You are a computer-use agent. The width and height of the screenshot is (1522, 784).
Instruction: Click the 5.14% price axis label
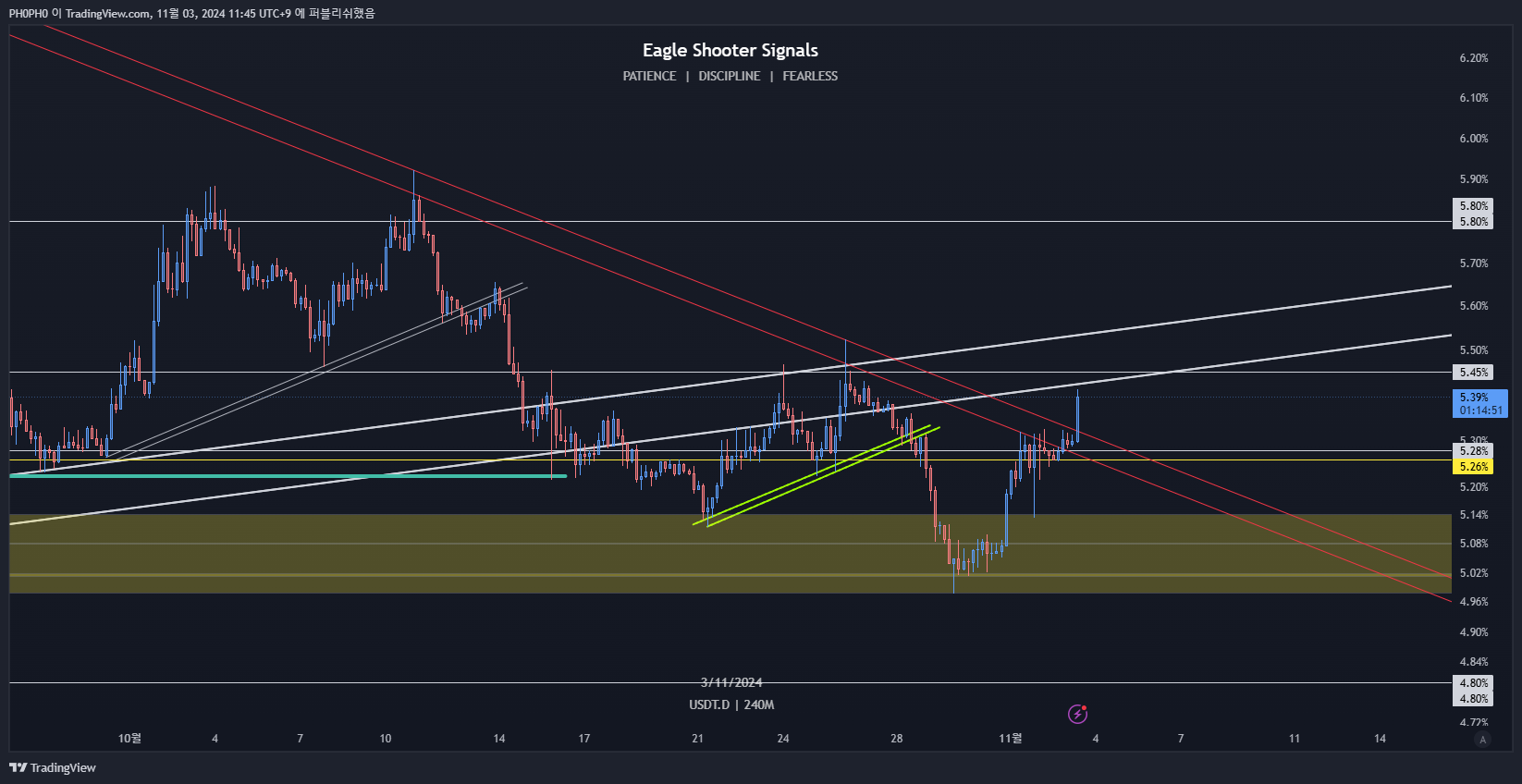coord(1474,515)
